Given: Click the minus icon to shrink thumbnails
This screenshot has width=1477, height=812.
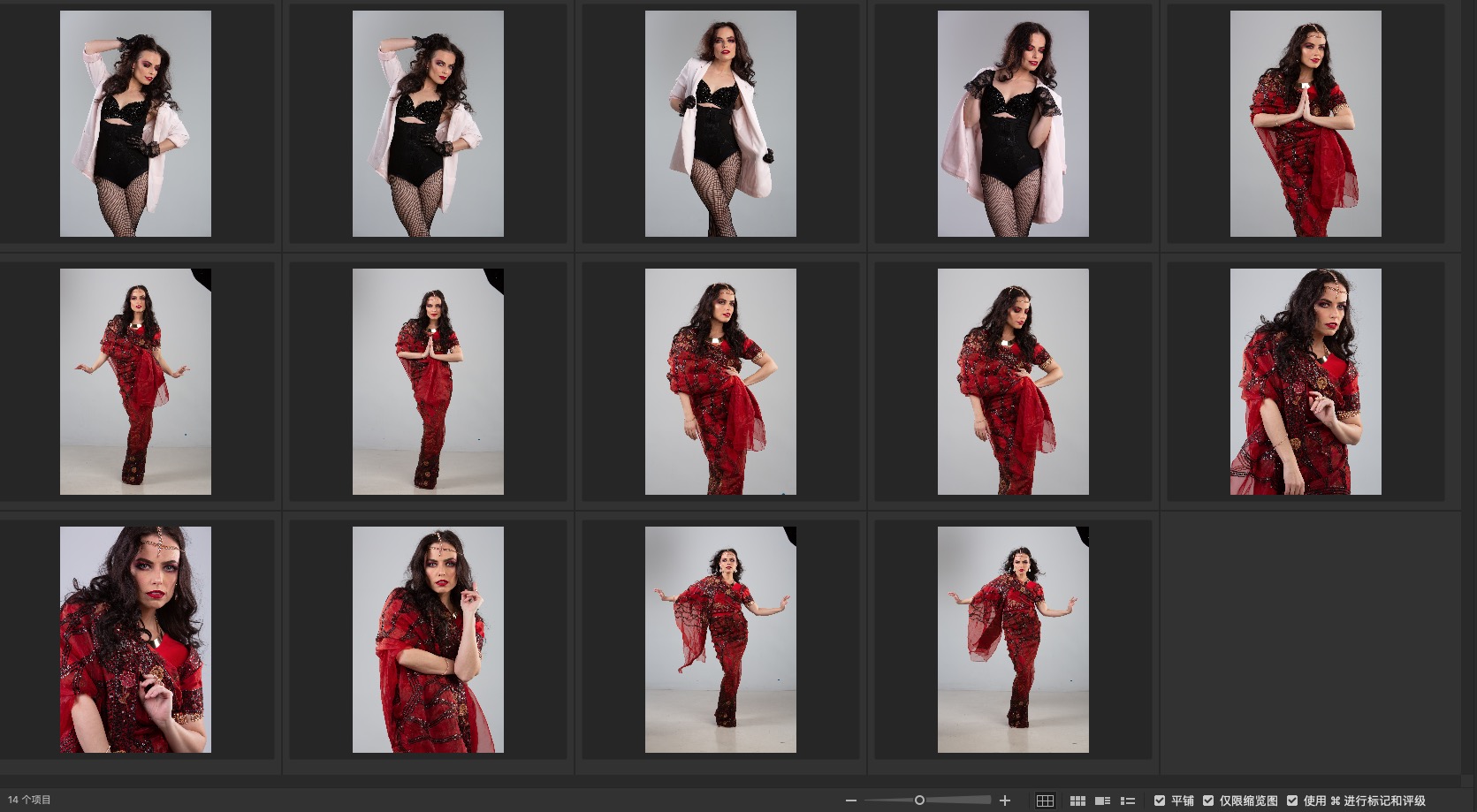Looking at the screenshot, I should (x=850, y=801).
